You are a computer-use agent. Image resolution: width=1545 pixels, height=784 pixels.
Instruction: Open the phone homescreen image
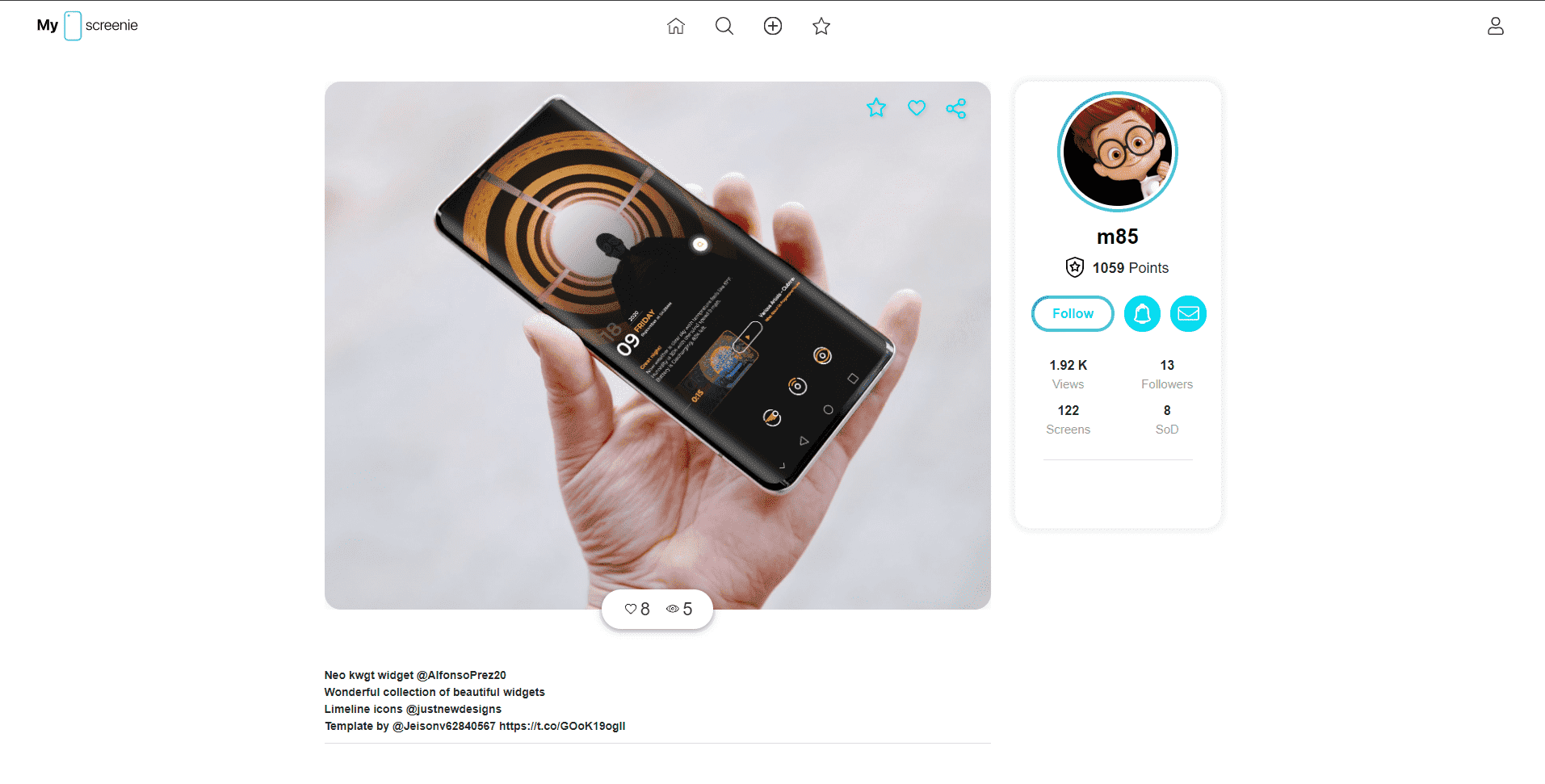click(x=657, y=346)
